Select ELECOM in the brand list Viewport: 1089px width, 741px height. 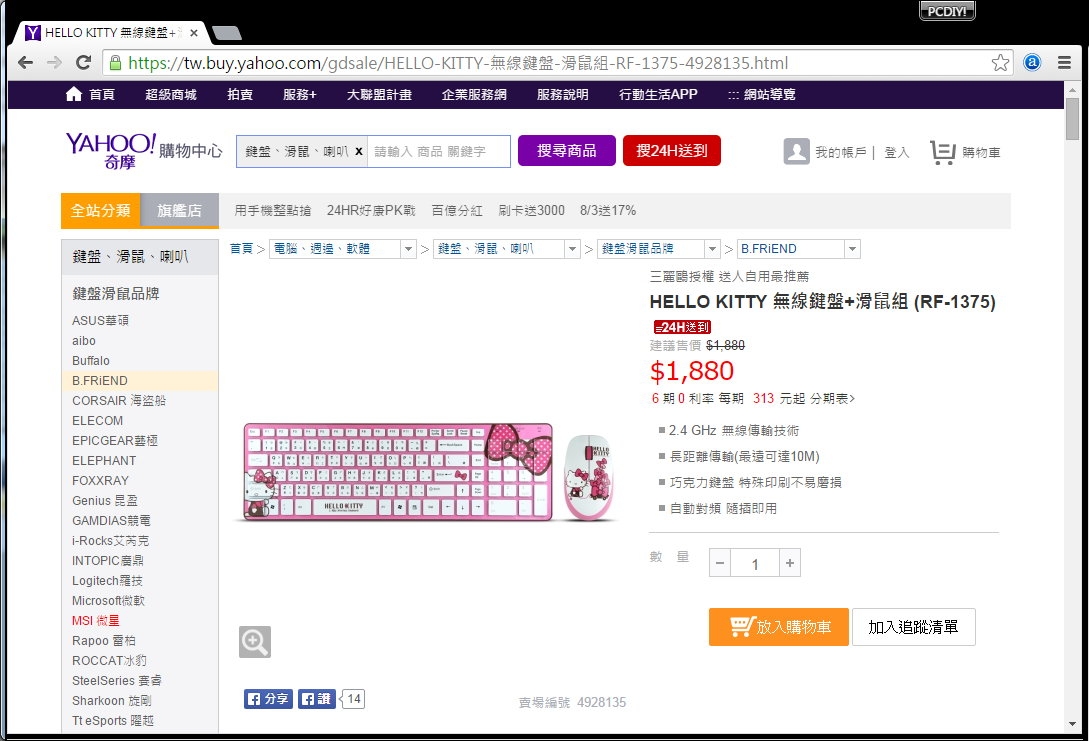click(97, 421)
